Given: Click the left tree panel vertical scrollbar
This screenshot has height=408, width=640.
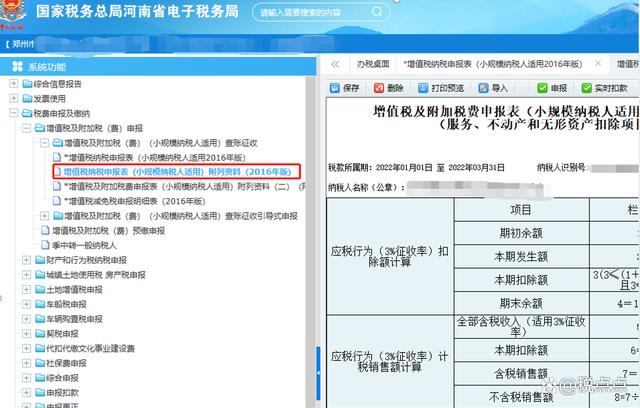Looking at the screenshot, I should coord(310,241).
